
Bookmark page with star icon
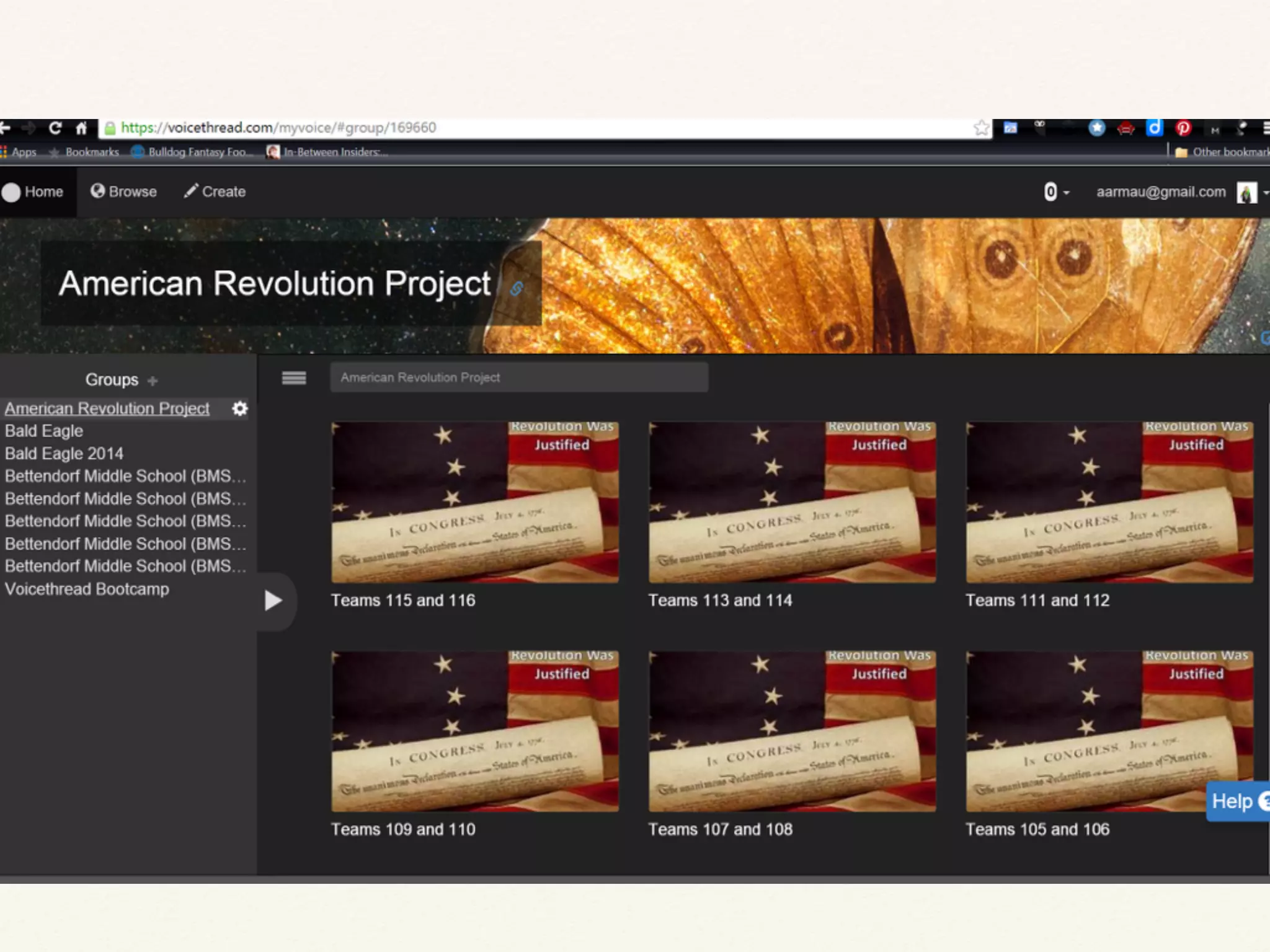pyautogui.click(x=981, y=128)
